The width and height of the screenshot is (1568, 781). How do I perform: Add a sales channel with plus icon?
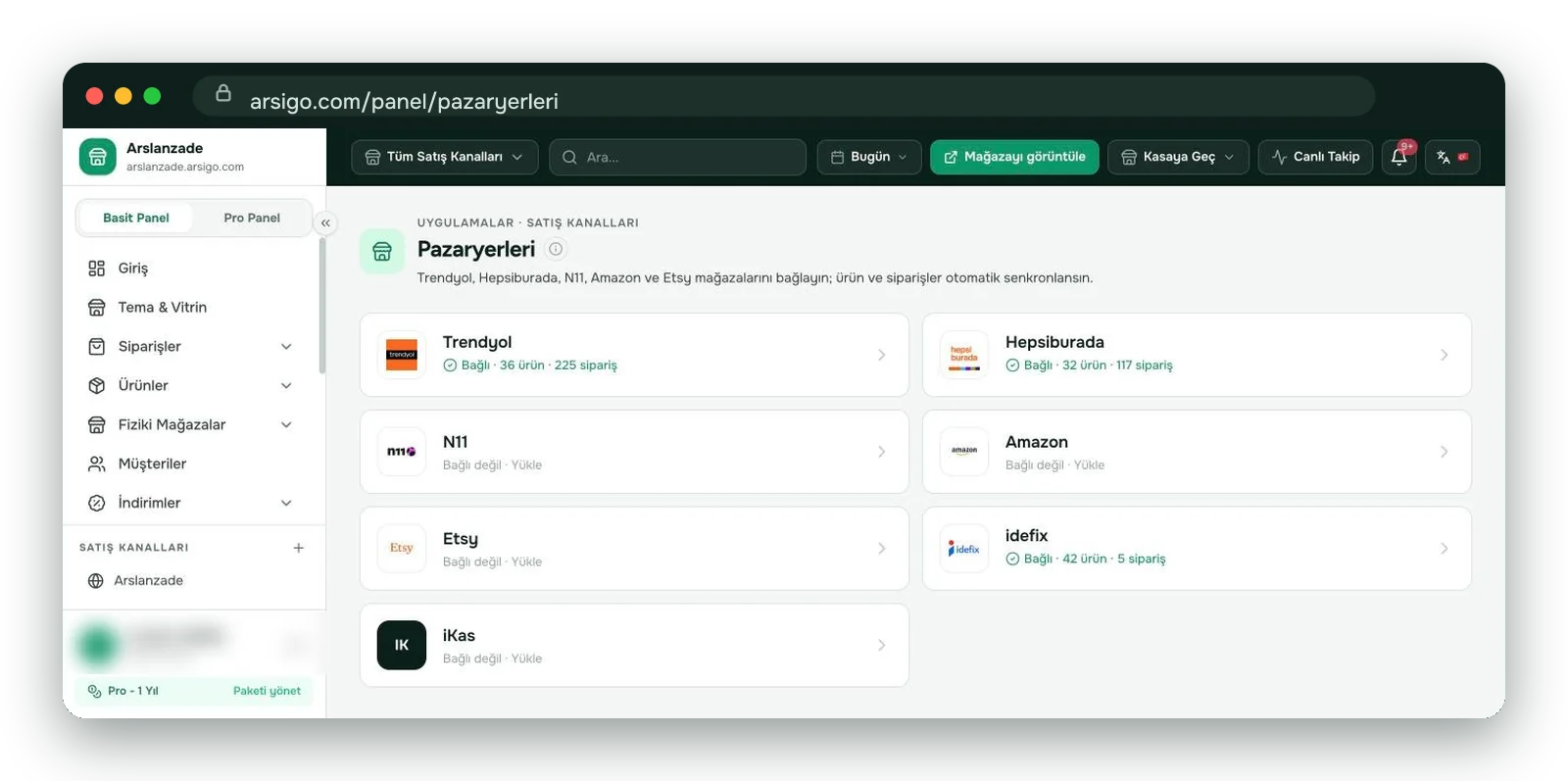coord(299,548)
